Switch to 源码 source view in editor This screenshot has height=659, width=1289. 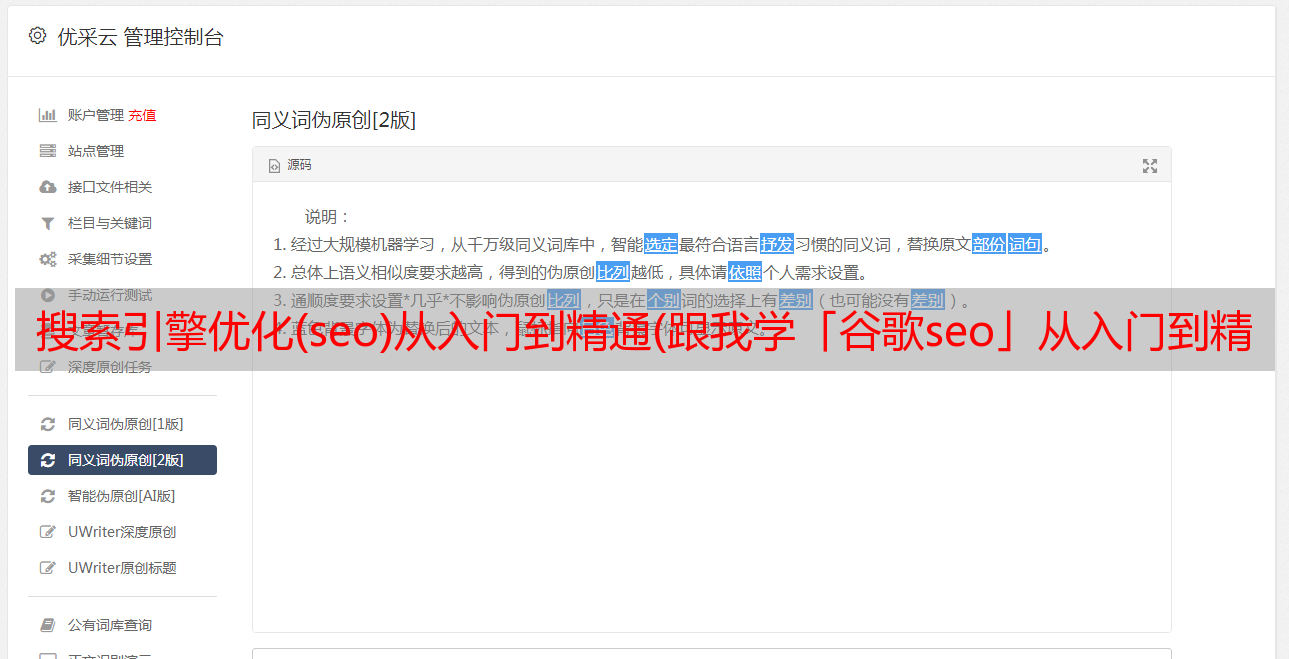coord(290,165)
